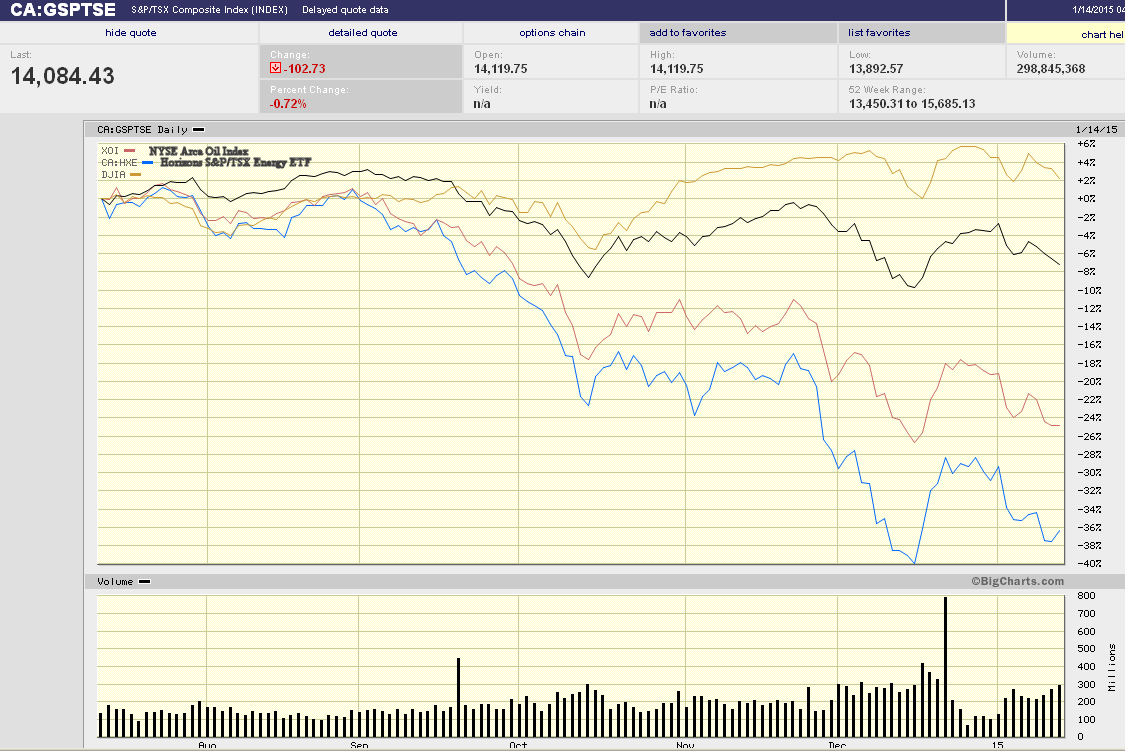Image resolution: width=1125 pixels, height=751 pixels.
Task: Click the XOI red legend marker
Action: (130, 151)
